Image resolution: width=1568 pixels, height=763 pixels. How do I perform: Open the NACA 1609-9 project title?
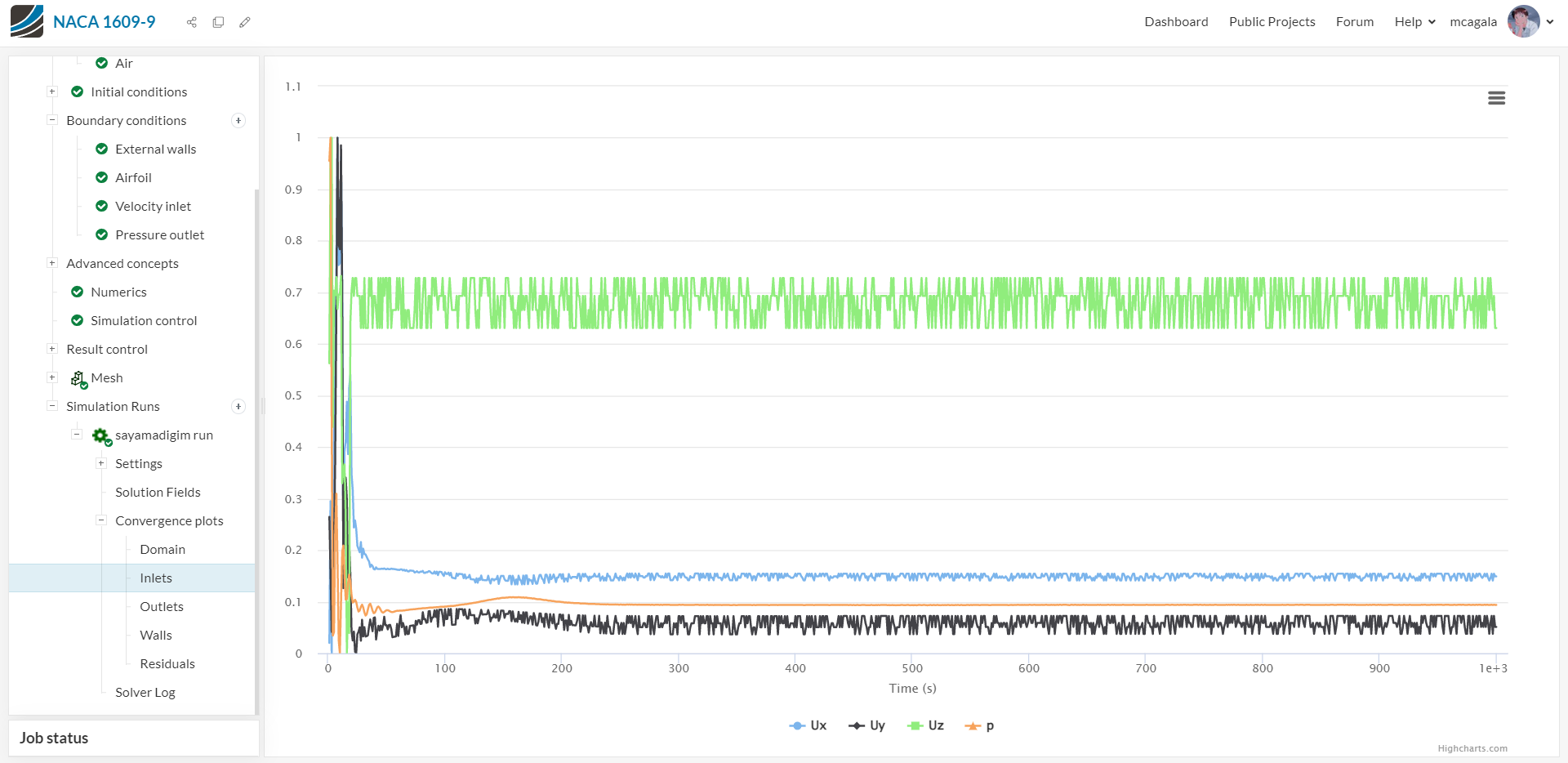pos(104,22)
